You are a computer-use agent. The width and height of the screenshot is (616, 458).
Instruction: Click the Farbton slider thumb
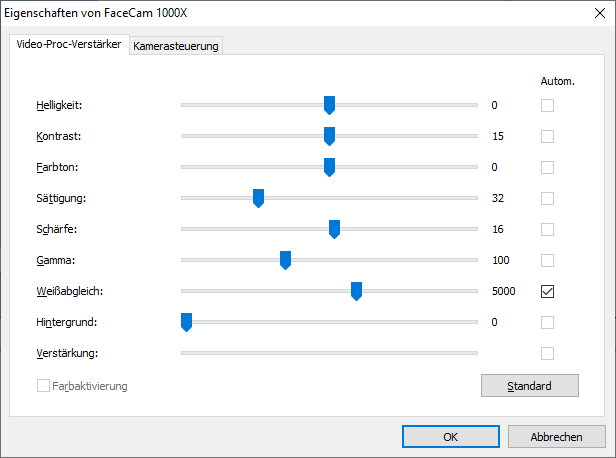(329, 167)
